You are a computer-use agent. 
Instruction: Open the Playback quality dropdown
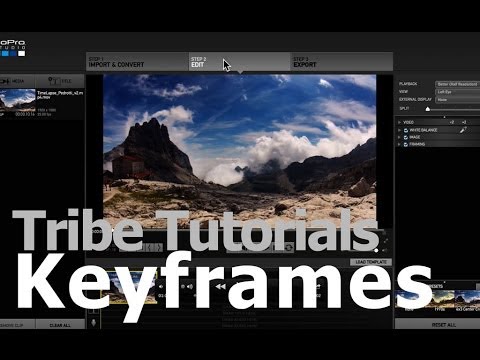click(x=458, y=84)
